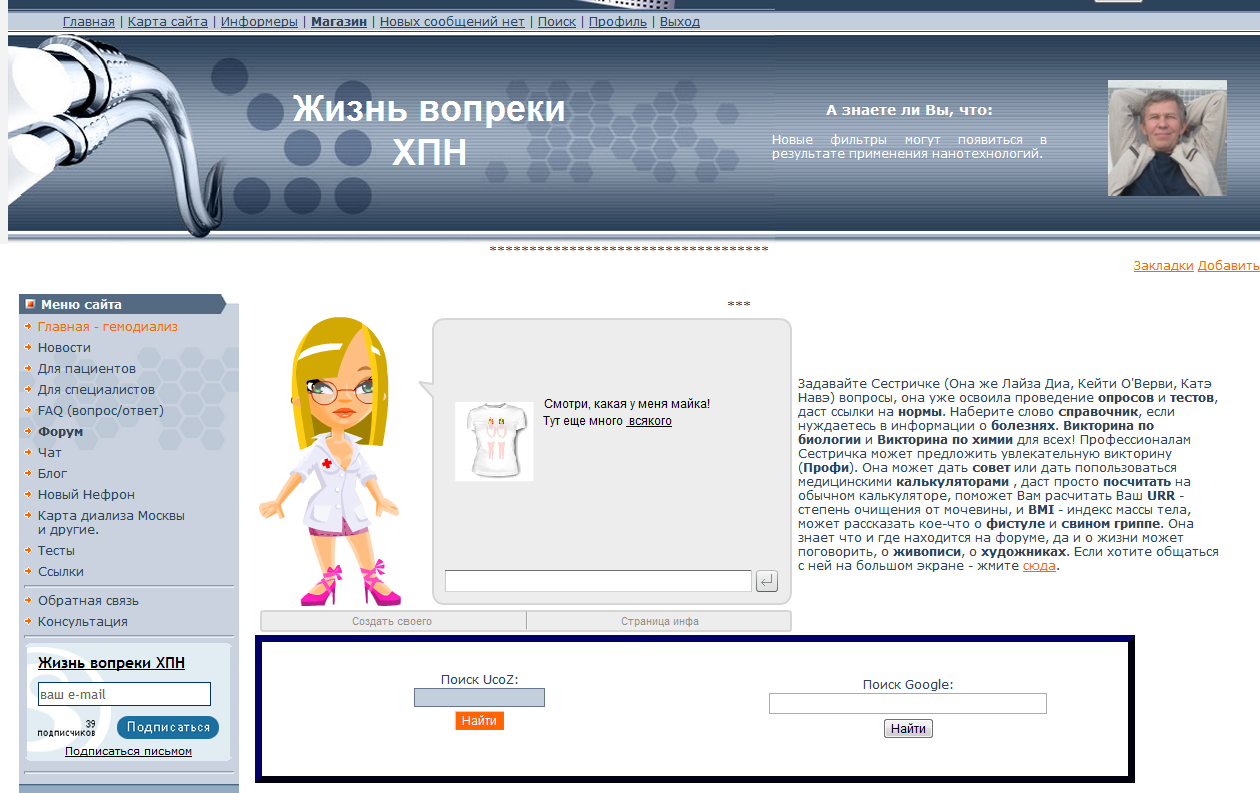Open Карта сайта in top navigation

pos(167,21)
